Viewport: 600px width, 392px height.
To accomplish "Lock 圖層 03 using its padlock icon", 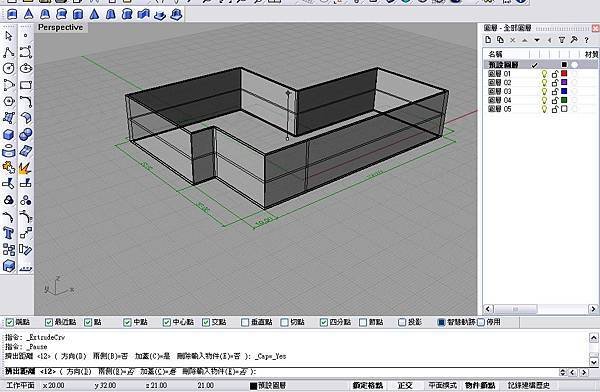I will click(555, 91).
